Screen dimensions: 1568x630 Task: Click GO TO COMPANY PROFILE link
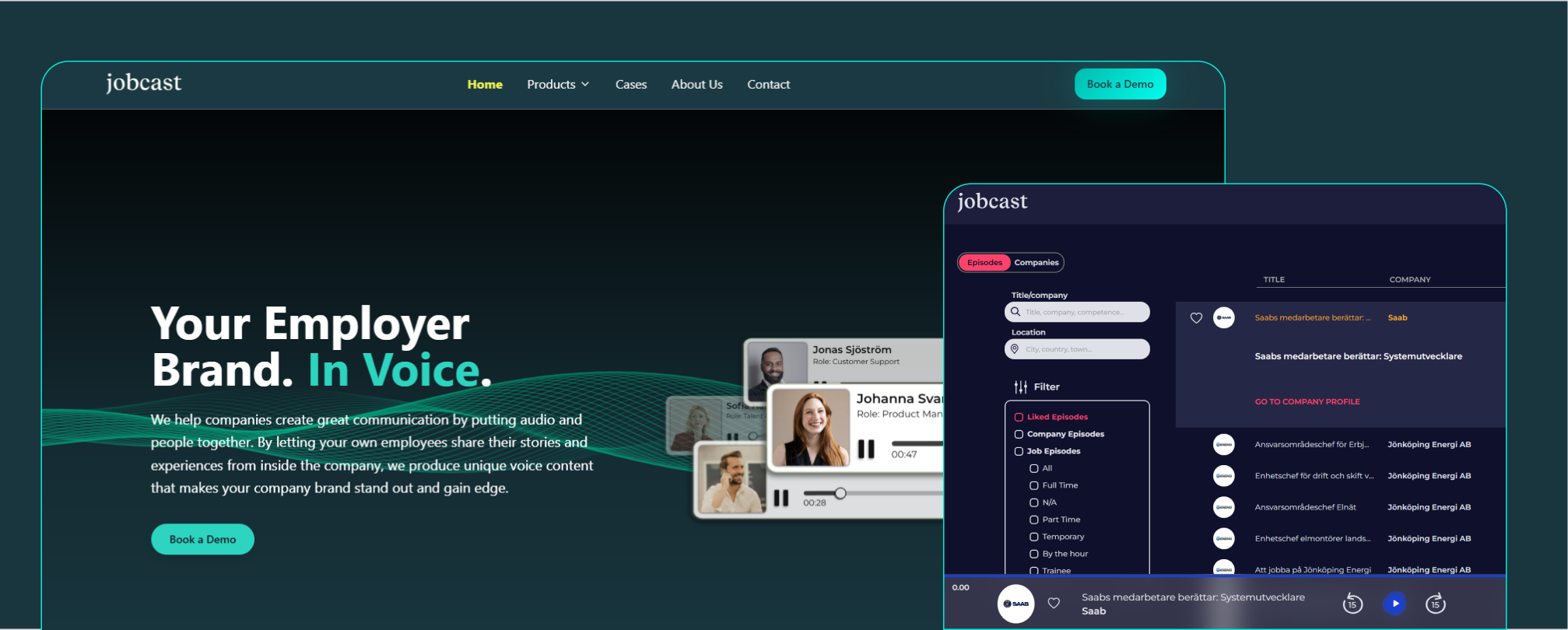point(1307,401)
